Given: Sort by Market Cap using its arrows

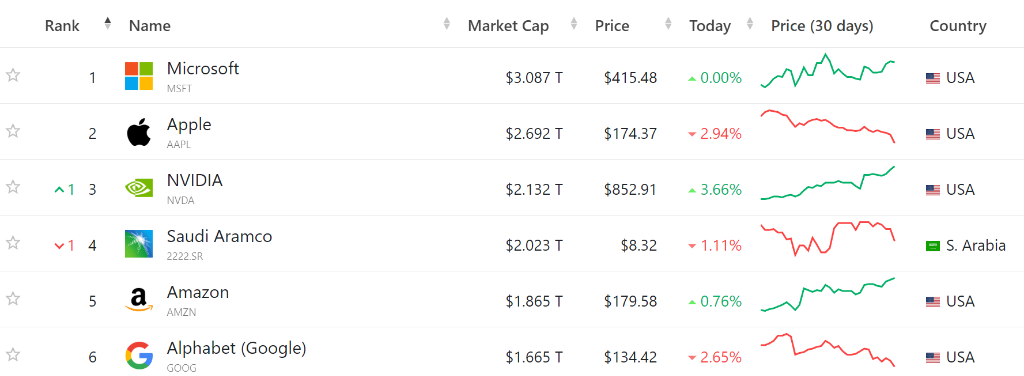Looking at the screenshot, I should [574, 24].
